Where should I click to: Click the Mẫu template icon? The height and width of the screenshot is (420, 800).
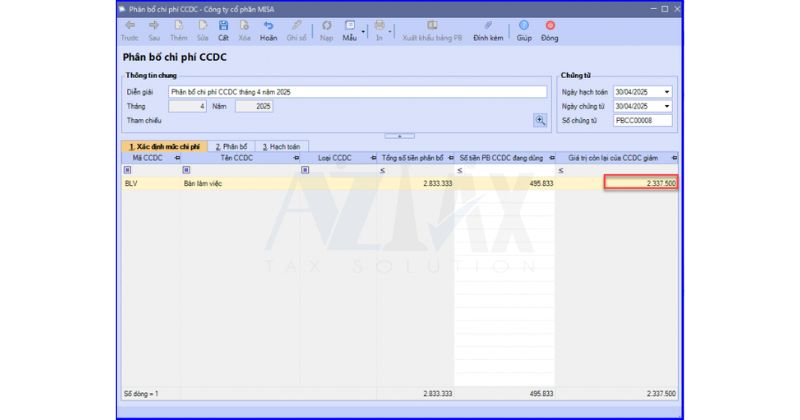349,25
